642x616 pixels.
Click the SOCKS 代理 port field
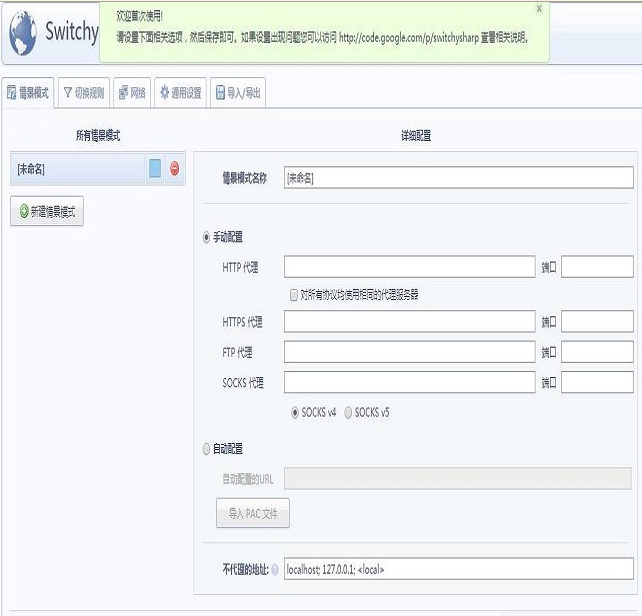pos(597,383)
